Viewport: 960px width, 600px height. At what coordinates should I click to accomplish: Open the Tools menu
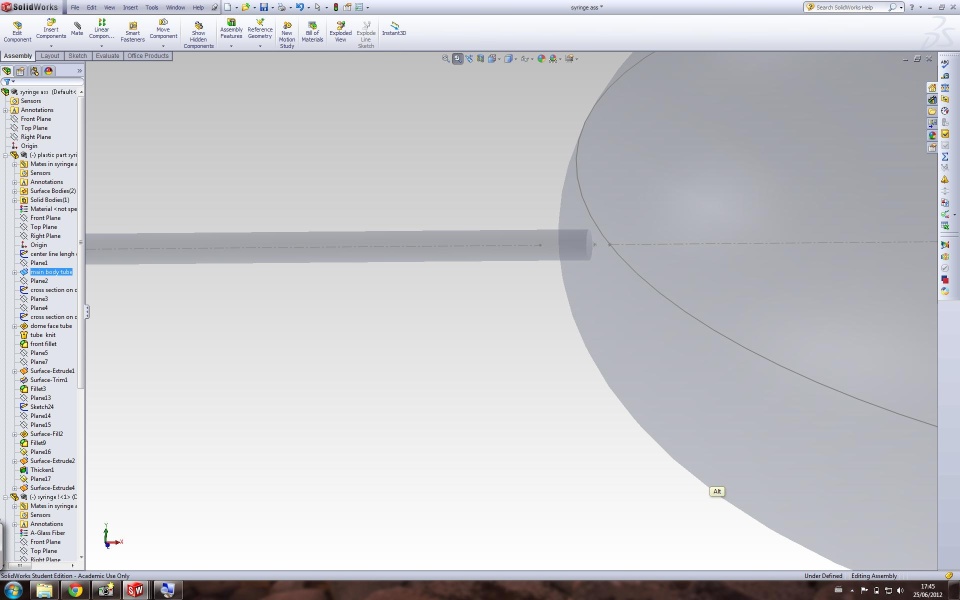pyautogui.click(x=152, y=7)
